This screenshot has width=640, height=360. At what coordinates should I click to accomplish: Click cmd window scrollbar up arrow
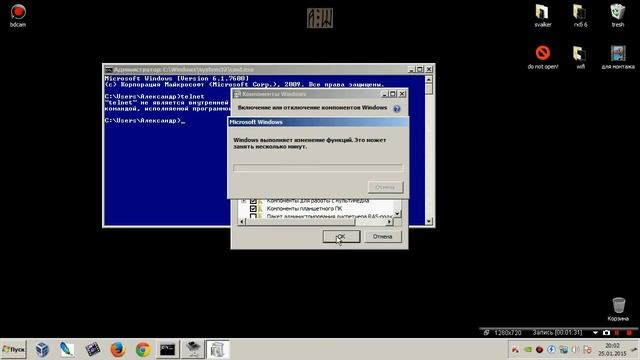click(429, 79)
